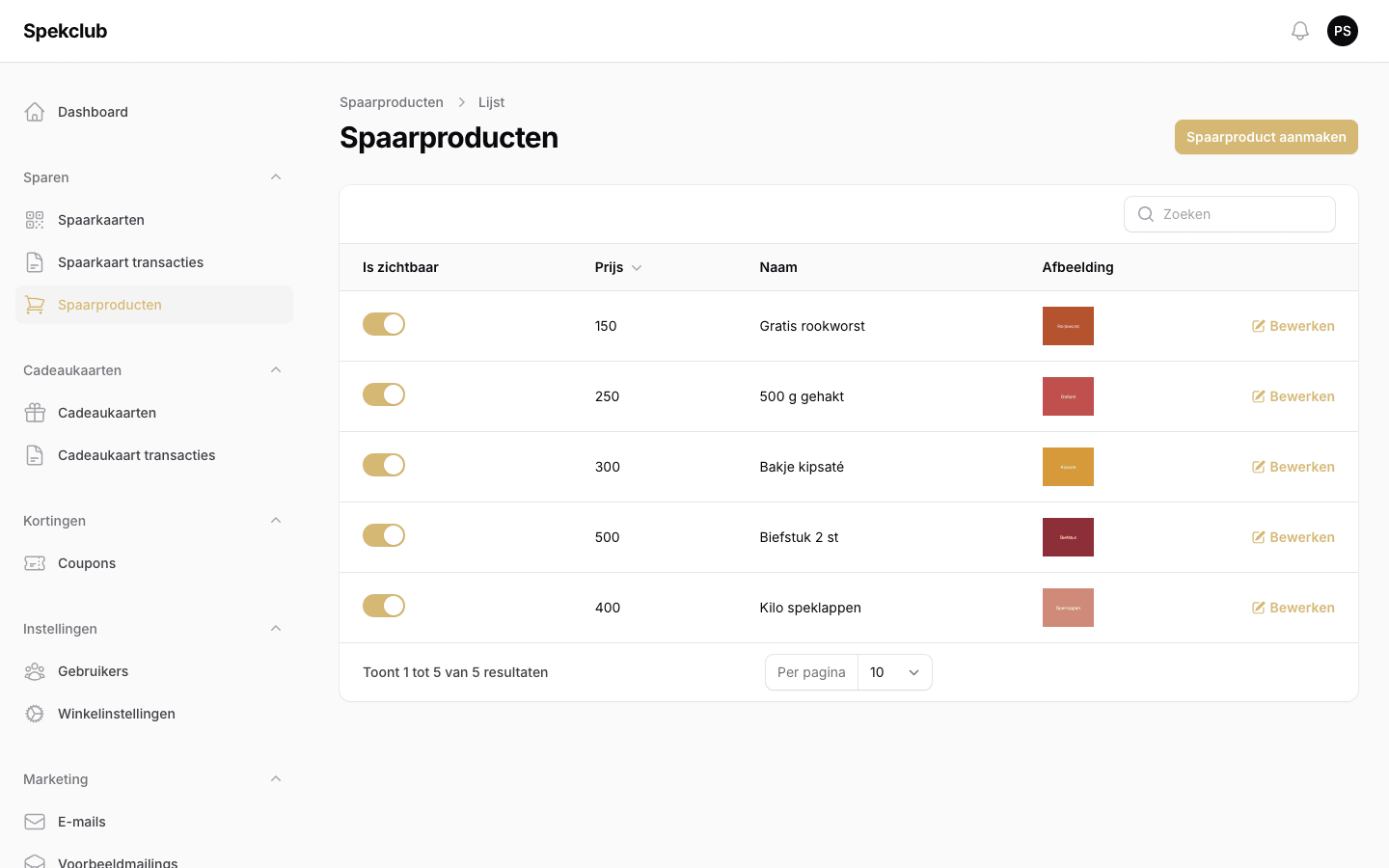Viewport: 1389px width, 868px height.
Task: Click the edit pencil icon for Biefstuk 2 st
Action: pos(1259,537)
